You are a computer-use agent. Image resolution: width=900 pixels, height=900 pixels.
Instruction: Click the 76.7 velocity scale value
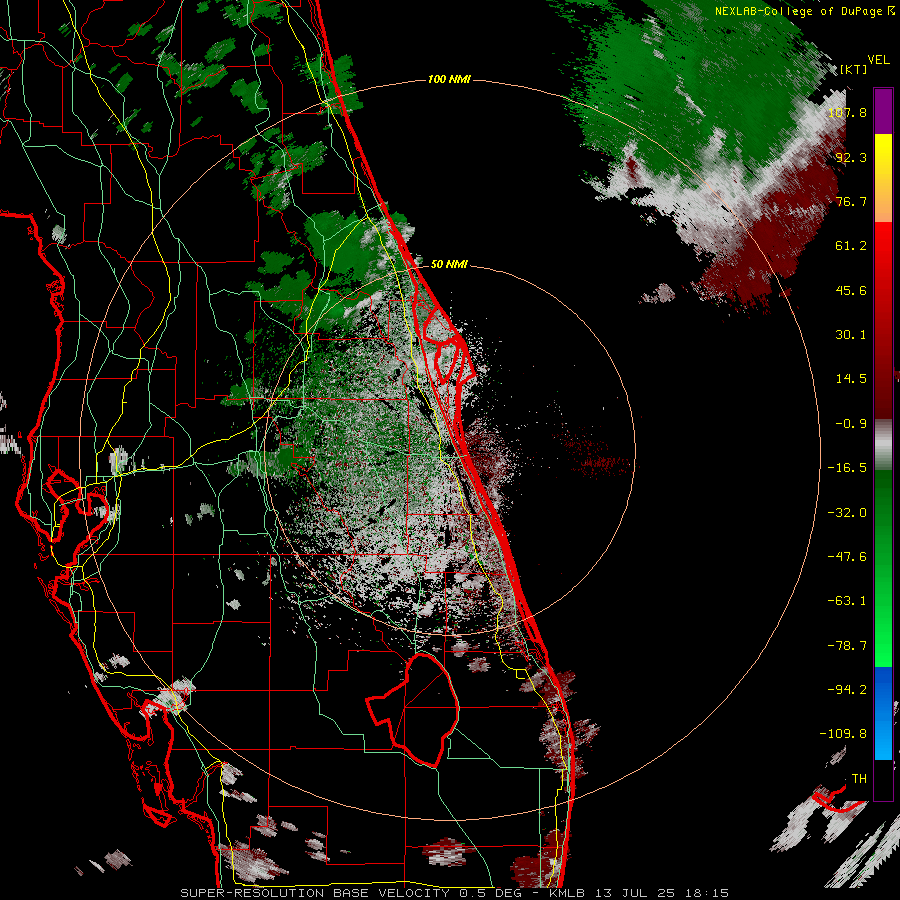tap(851, 201)
